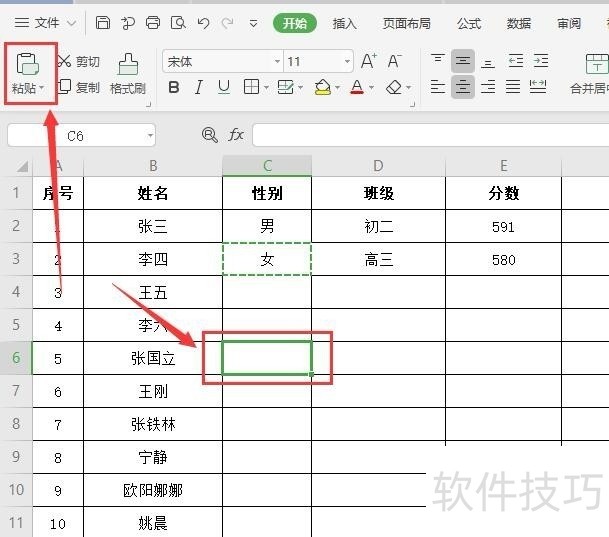Click the select-all corner triangle
Image resolution: width=609 pixels, height=537 pixels.
click(22, 166)
